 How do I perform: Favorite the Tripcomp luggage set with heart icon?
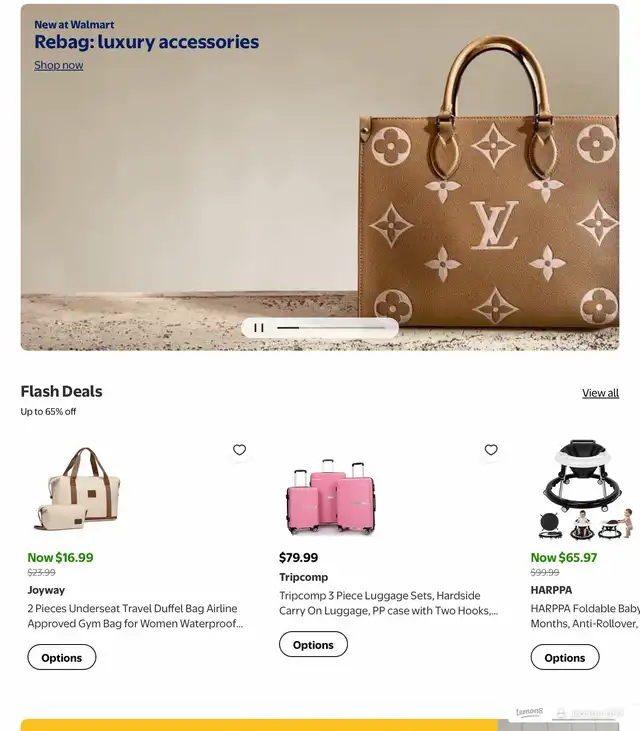pos(491,450)
